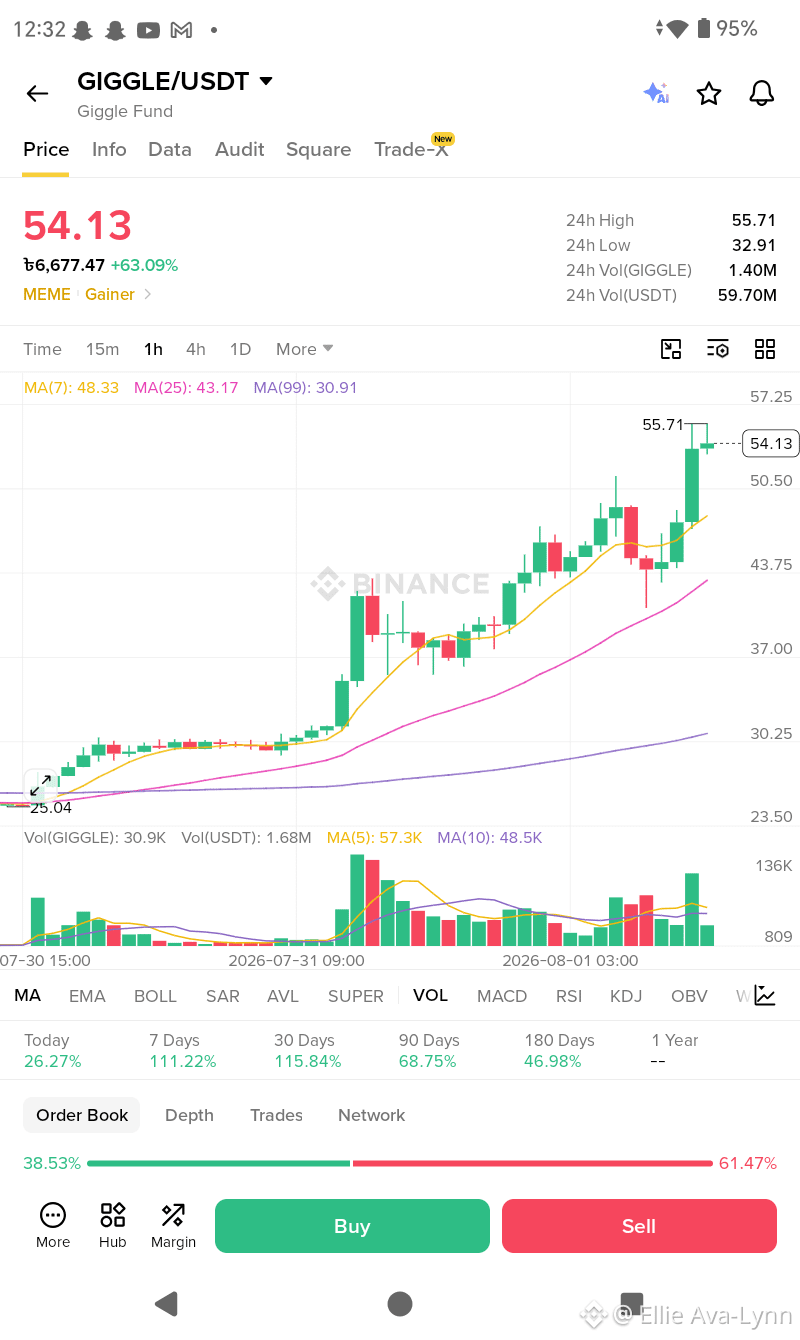Viewport: 800px width, 1340px height.
Task: Select the 1h chart interval
Action: (x=153, y=349)
